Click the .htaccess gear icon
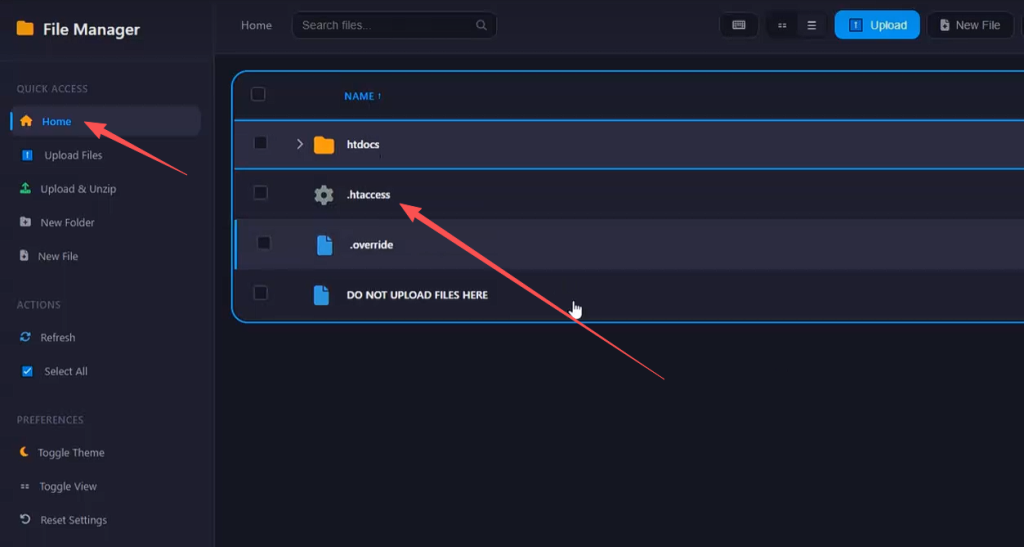The height and width of the screenshot is (547, 1024). [x=324, y=195]
